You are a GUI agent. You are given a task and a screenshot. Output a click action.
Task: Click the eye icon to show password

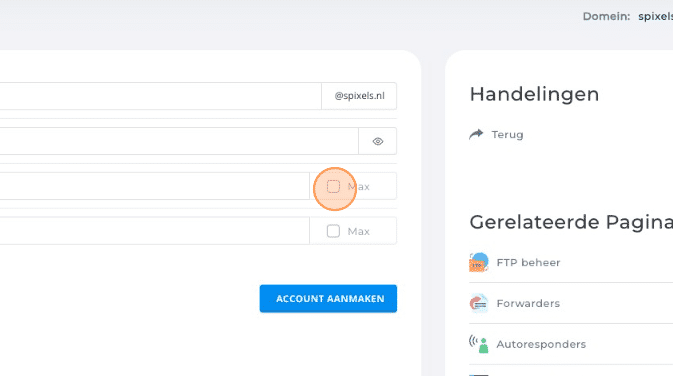[x=378, y=141]
